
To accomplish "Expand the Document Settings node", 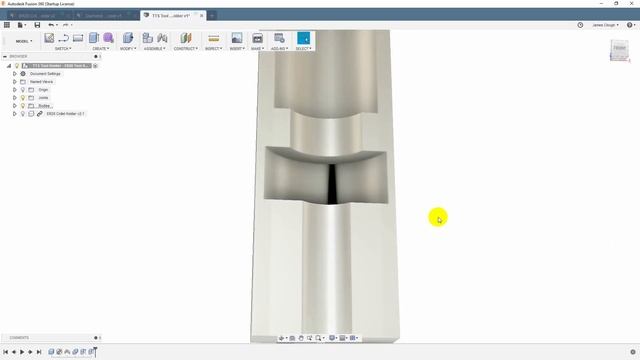I will (x=15, y=74).
